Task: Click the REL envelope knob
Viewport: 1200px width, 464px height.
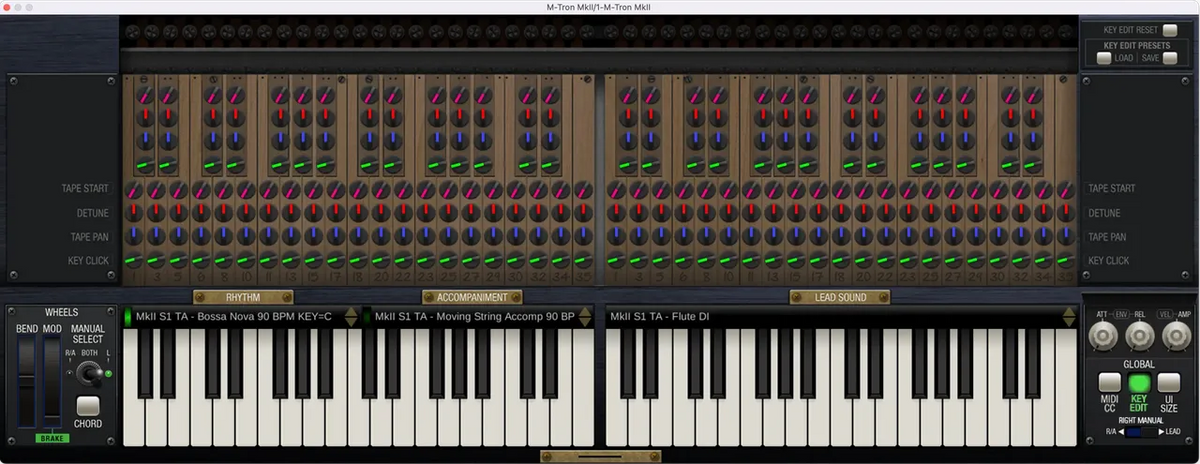Action: (1139, 337)
